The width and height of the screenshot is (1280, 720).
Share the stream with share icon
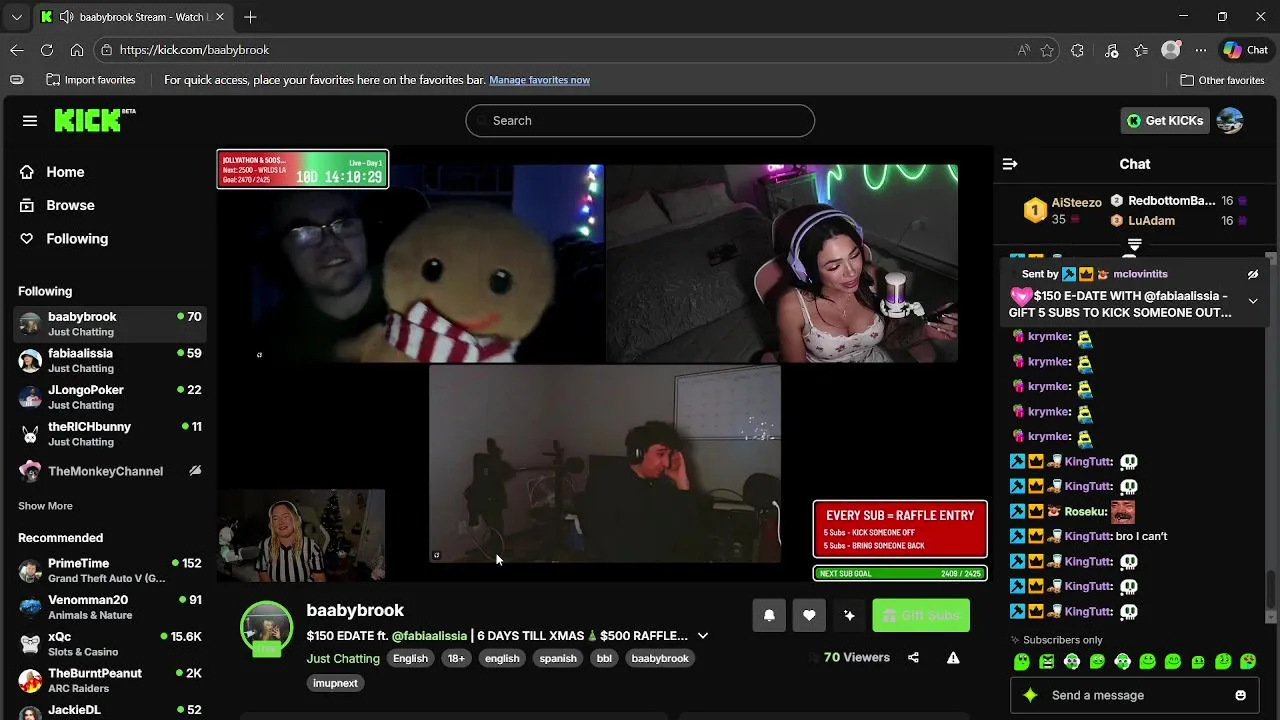913,658
